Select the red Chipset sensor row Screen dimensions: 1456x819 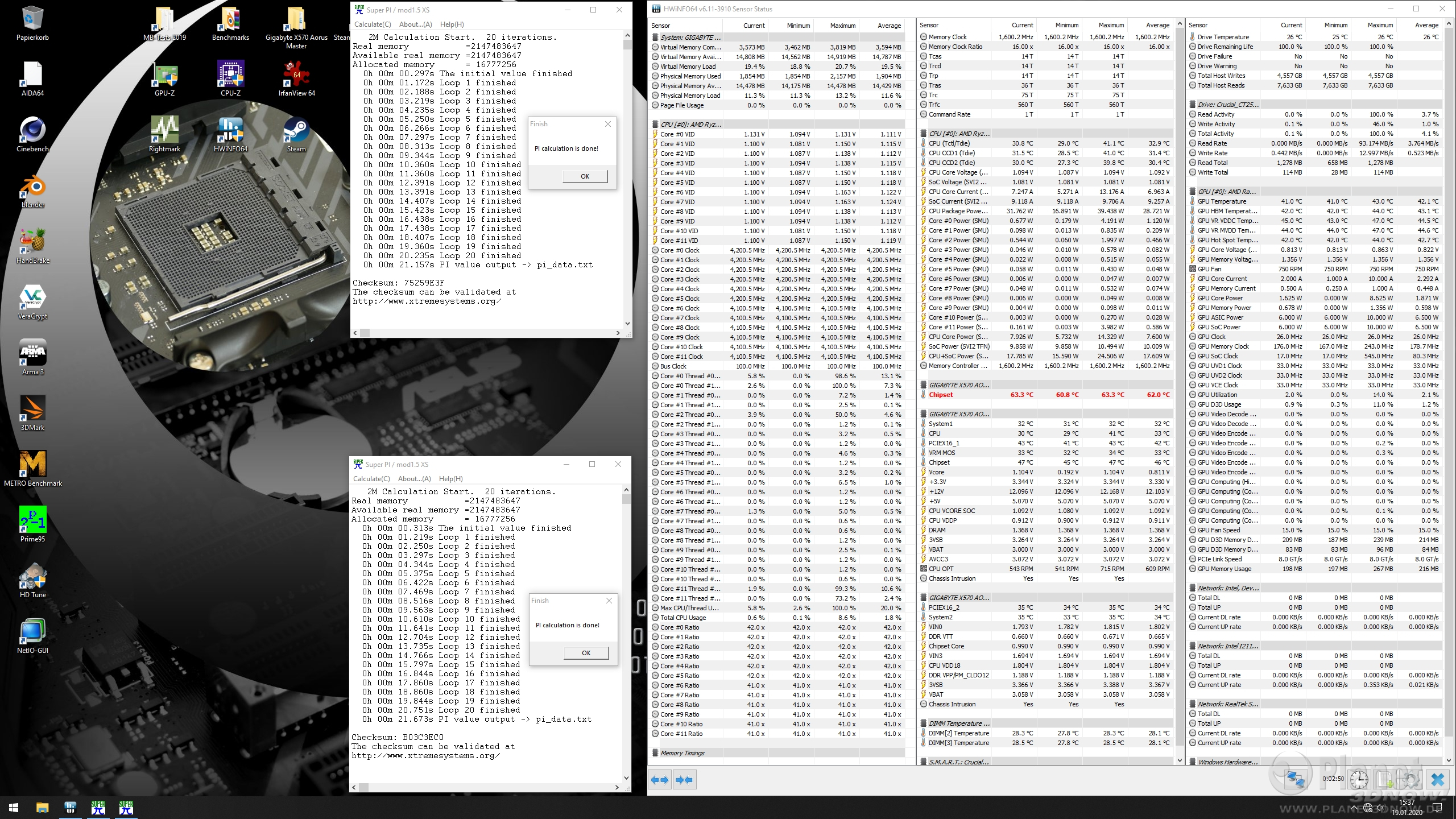[1046, 395]
